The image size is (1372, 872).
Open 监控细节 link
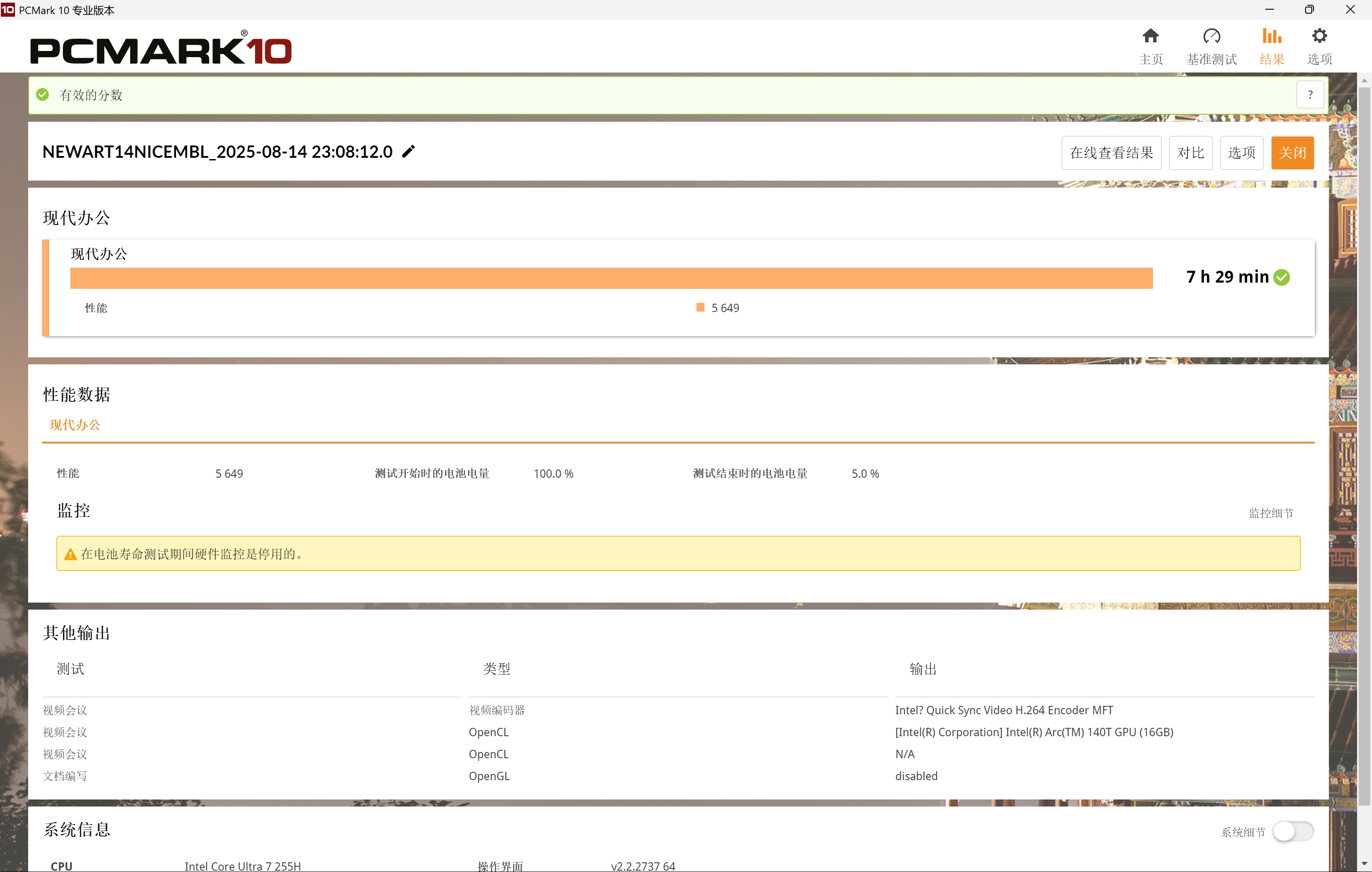pyautogui.click(x=1271, y=513)
